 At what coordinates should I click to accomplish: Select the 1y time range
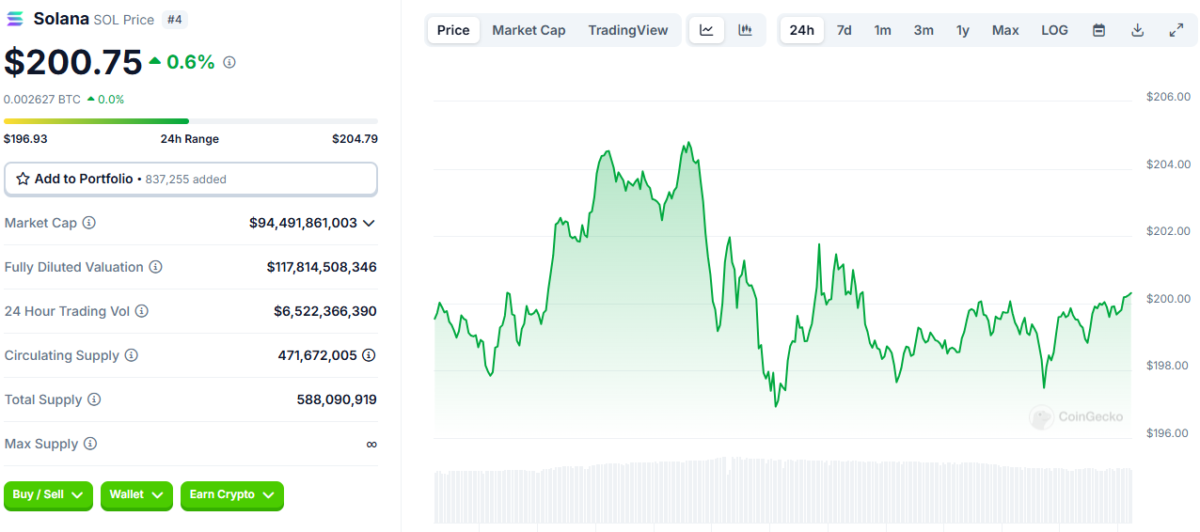tap(962, 30)
